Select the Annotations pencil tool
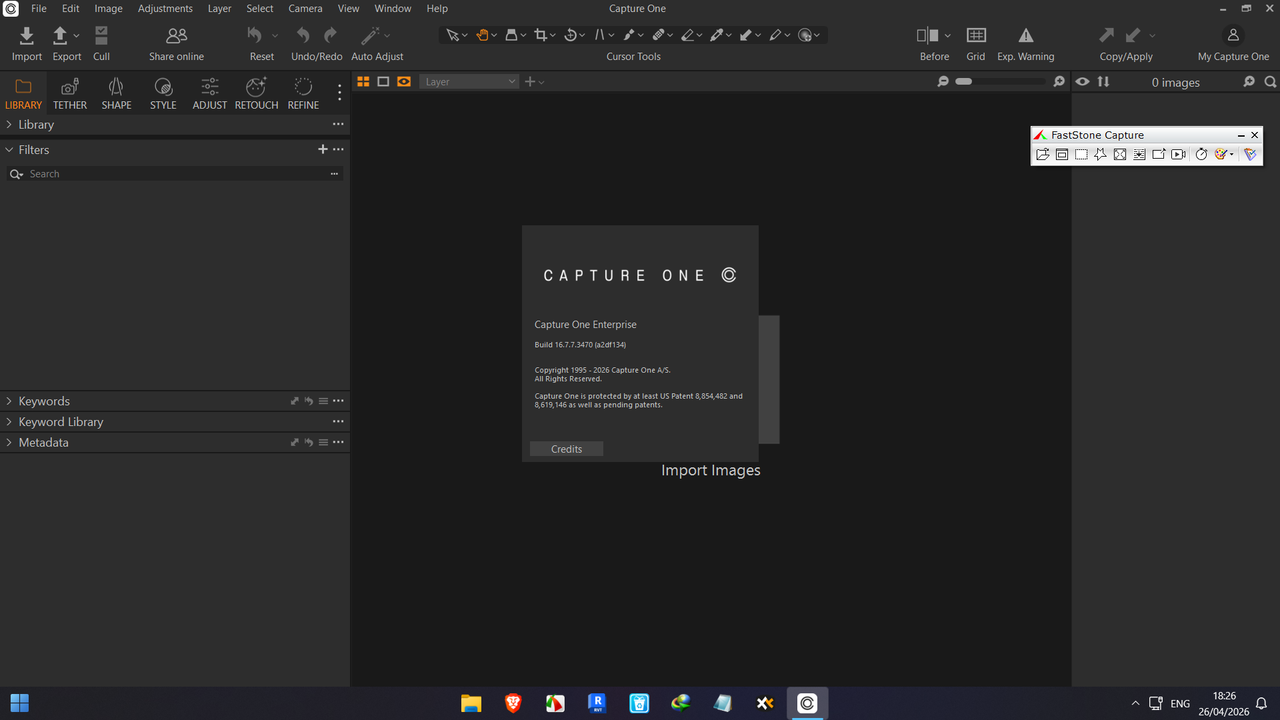1280x720 pixels. coord(776,35)
